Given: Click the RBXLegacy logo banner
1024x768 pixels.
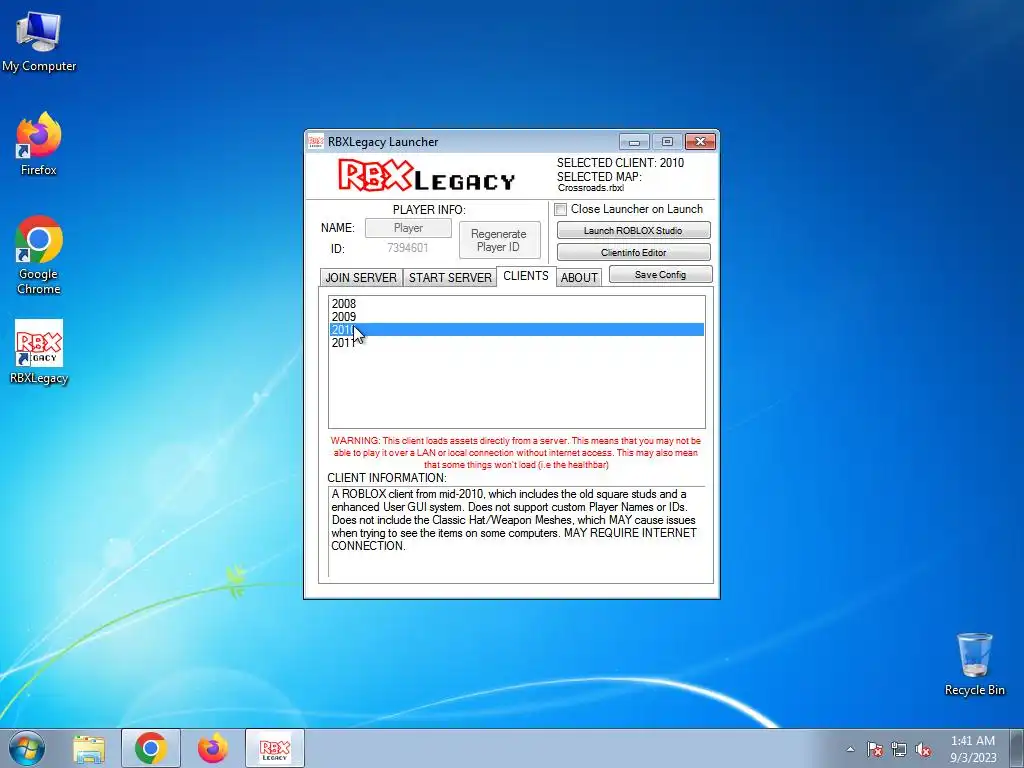Looking at the screenshot, I should [x=426, y=176].
